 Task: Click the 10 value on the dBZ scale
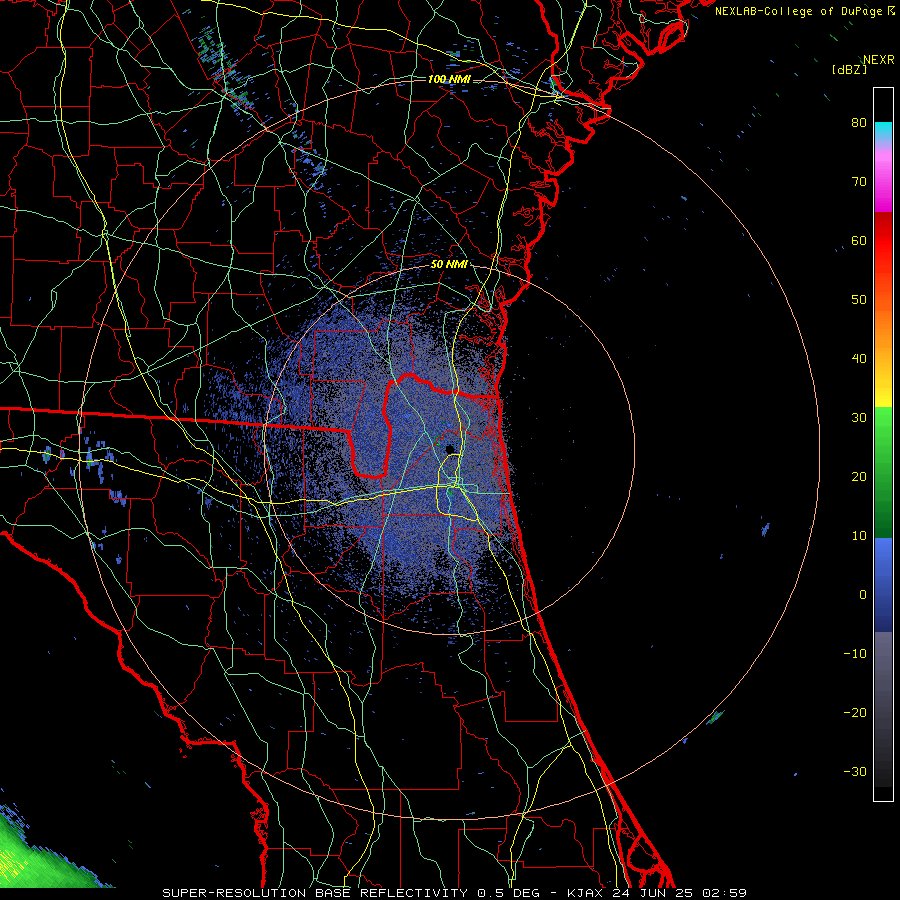click(859, 536)
